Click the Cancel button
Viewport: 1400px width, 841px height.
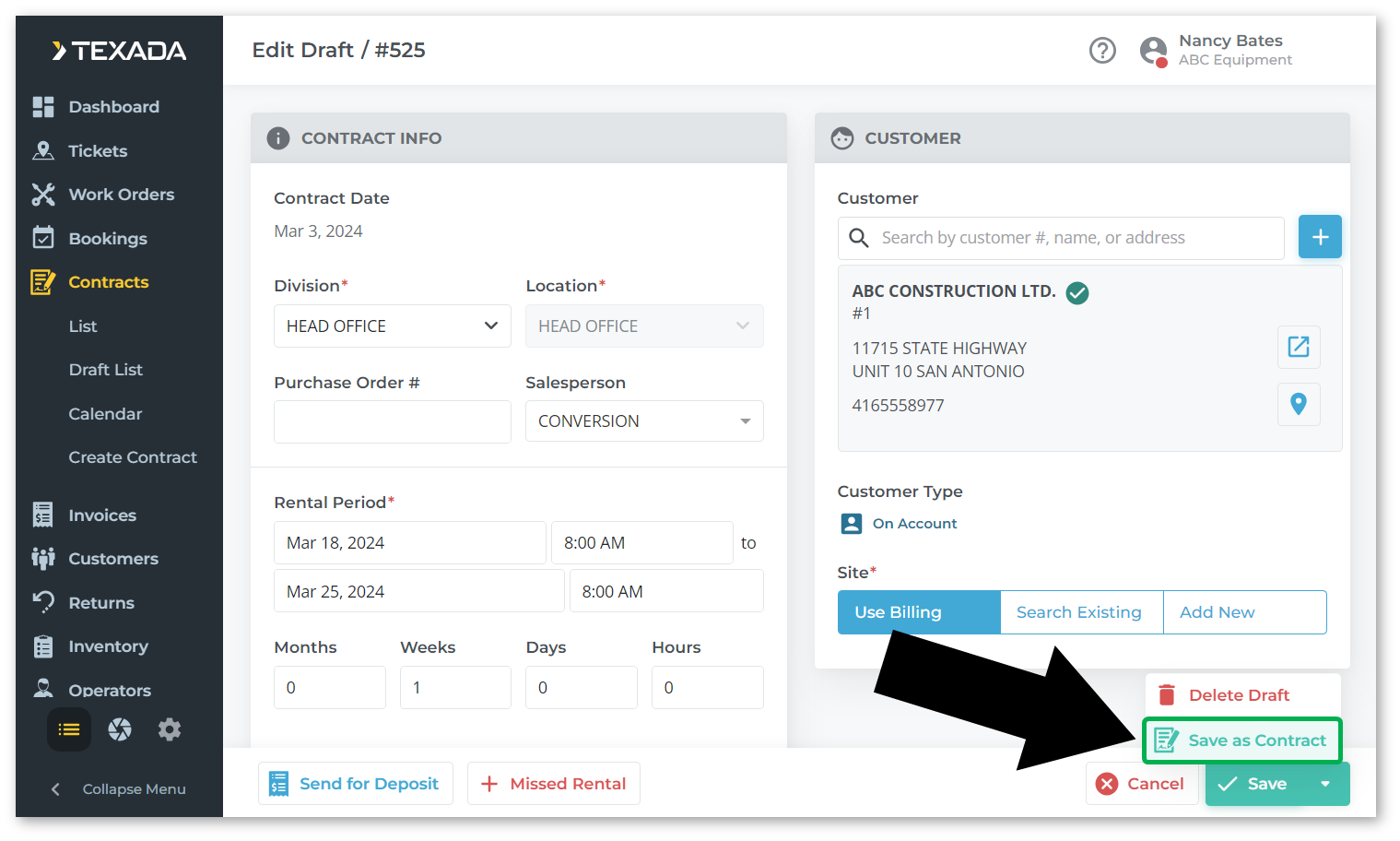click(1142, 784)
